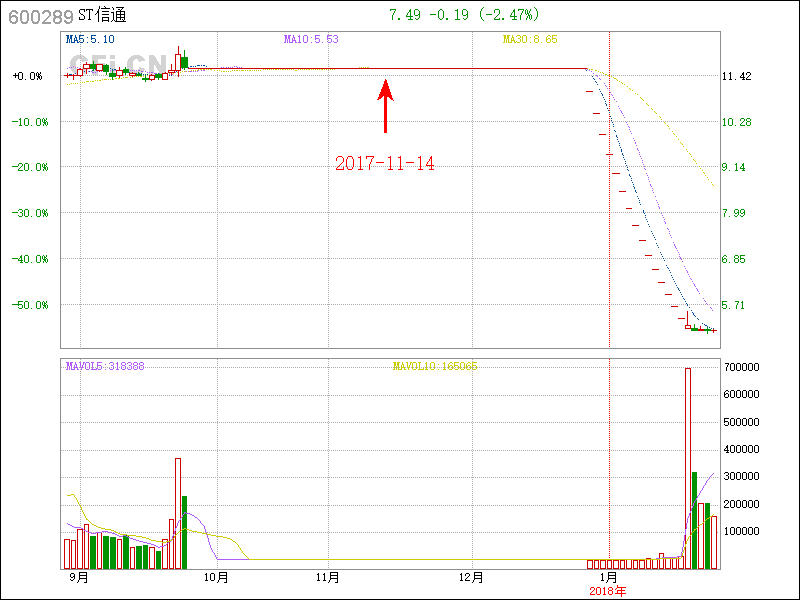Screen dimensions: 800x600
Task: Click the ST信通 stock name
Action: (x=102, y=16)
